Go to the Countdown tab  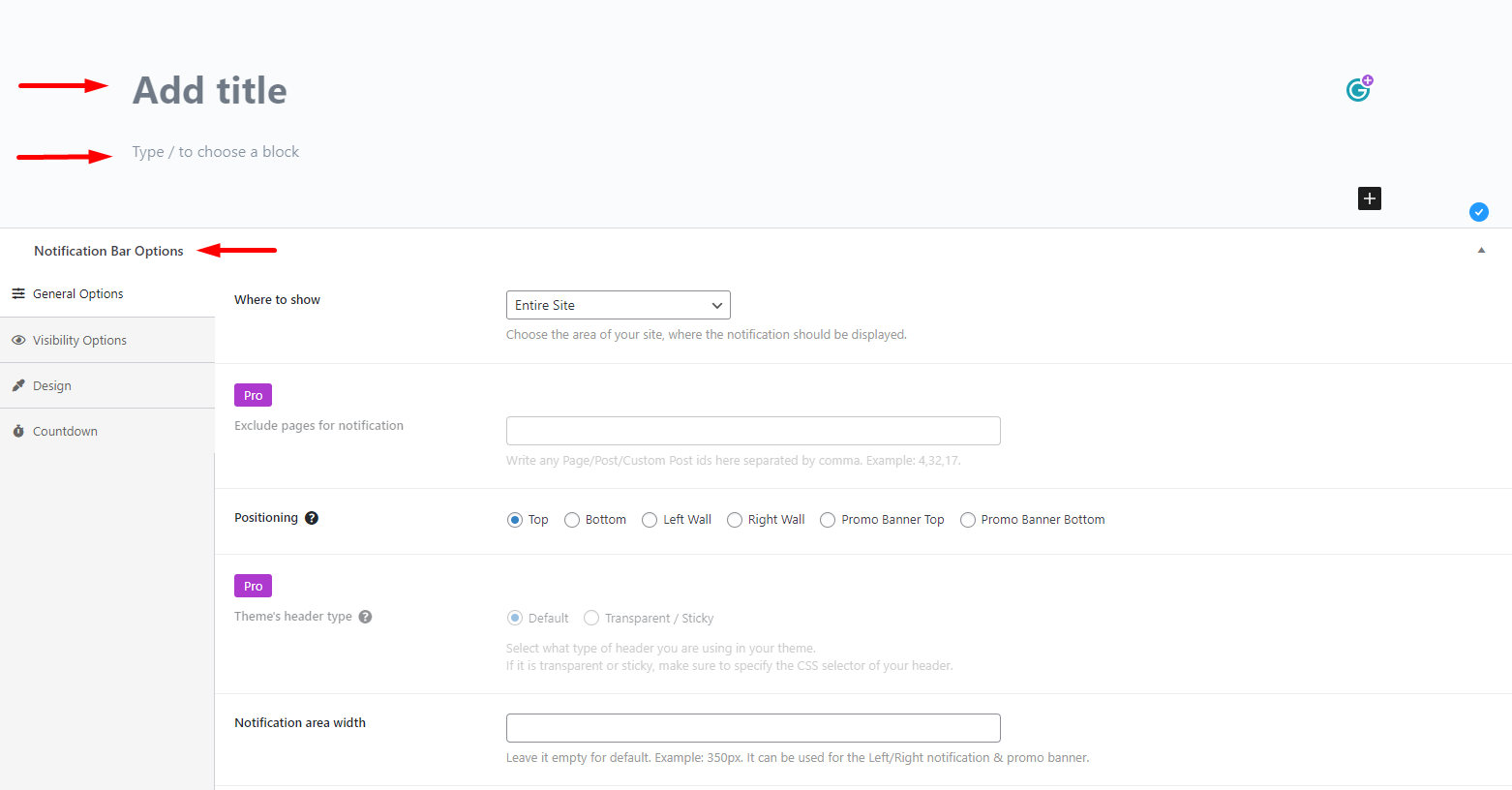[x=65, y=432]
